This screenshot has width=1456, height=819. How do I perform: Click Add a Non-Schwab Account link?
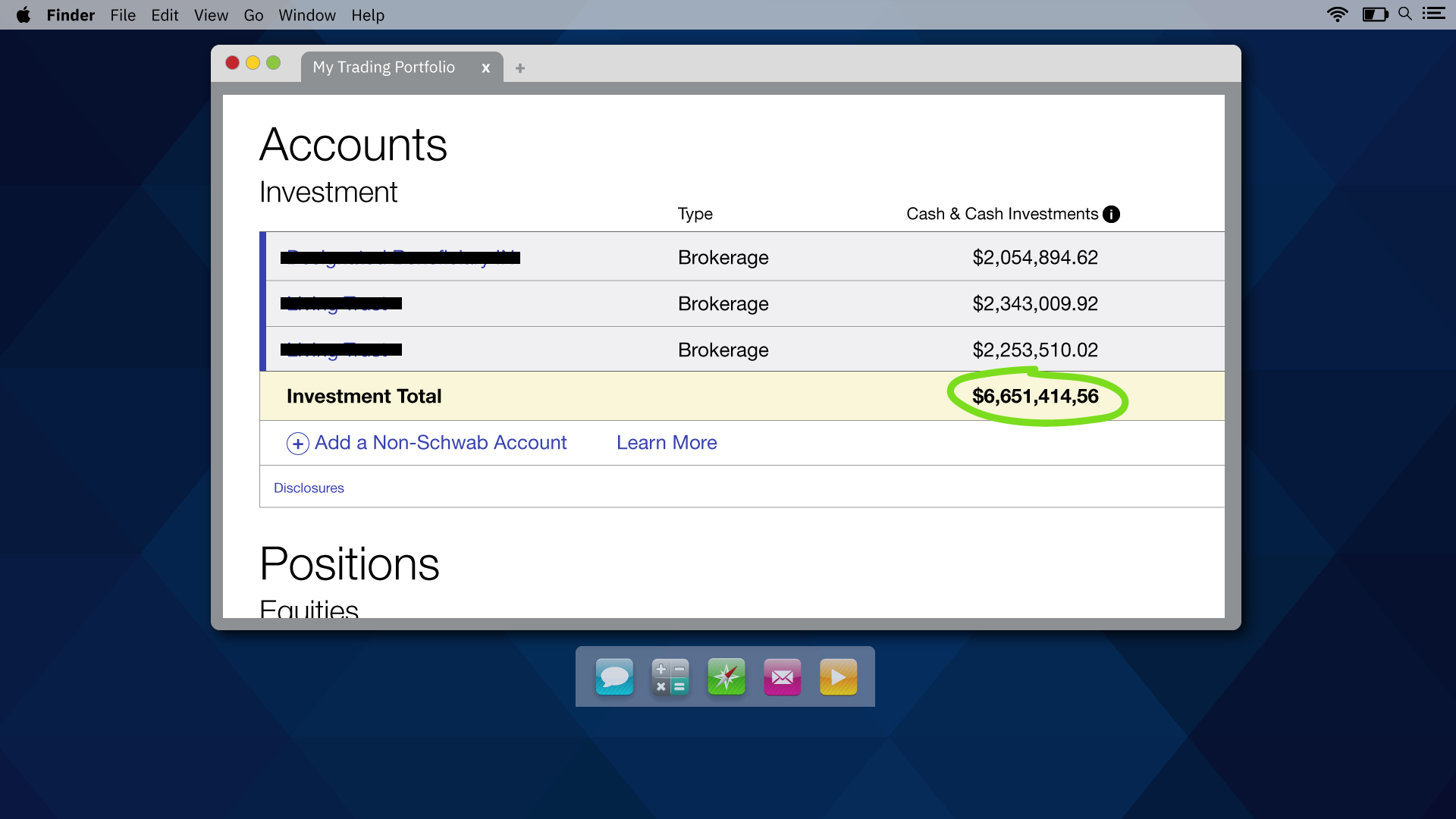tap(441, 443)
